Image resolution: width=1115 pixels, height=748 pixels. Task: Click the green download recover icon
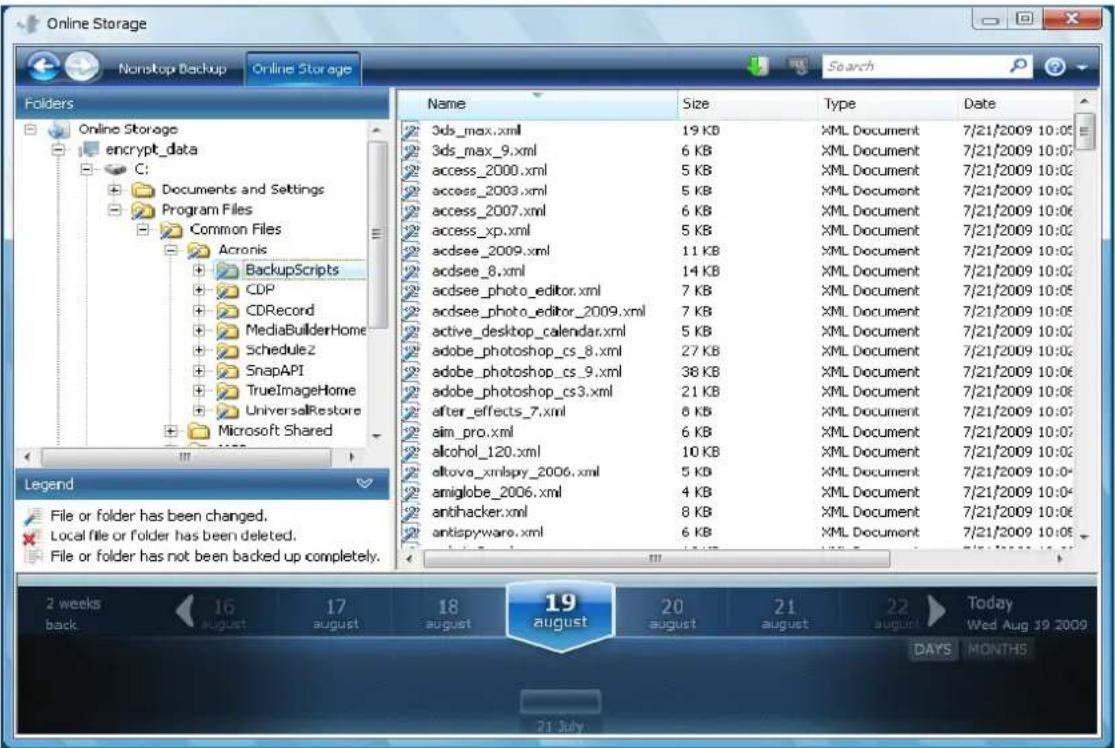point(758,67)
